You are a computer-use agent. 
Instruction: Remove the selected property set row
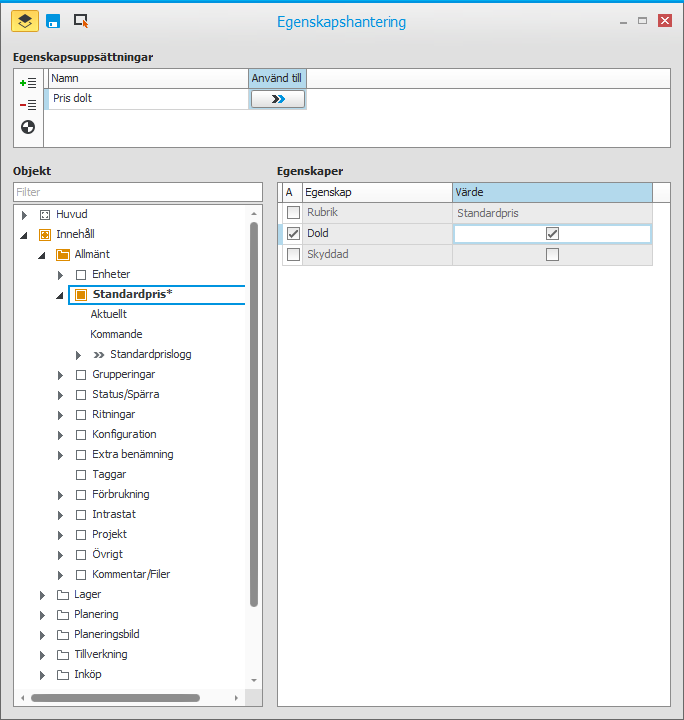pos(28,104)
